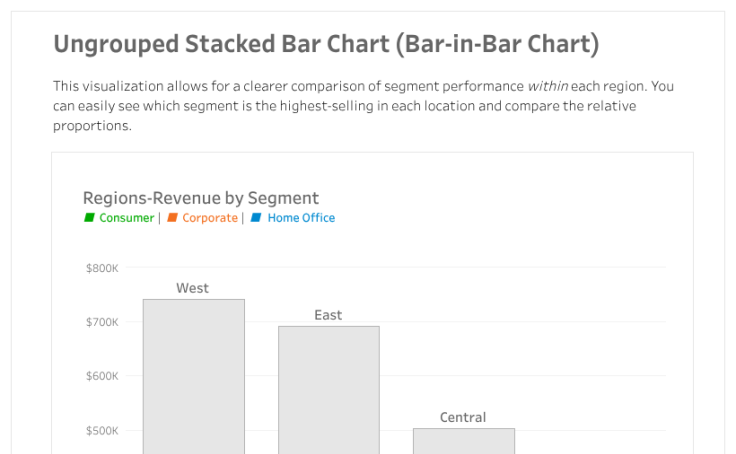Click the East label above the bar
Screen dimensions: 736x454
click(328, 315)
